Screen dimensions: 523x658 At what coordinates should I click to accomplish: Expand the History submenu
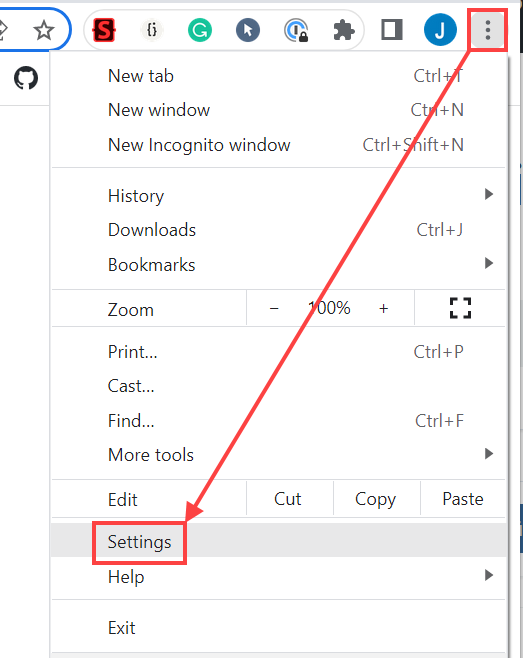click(279, 196)
